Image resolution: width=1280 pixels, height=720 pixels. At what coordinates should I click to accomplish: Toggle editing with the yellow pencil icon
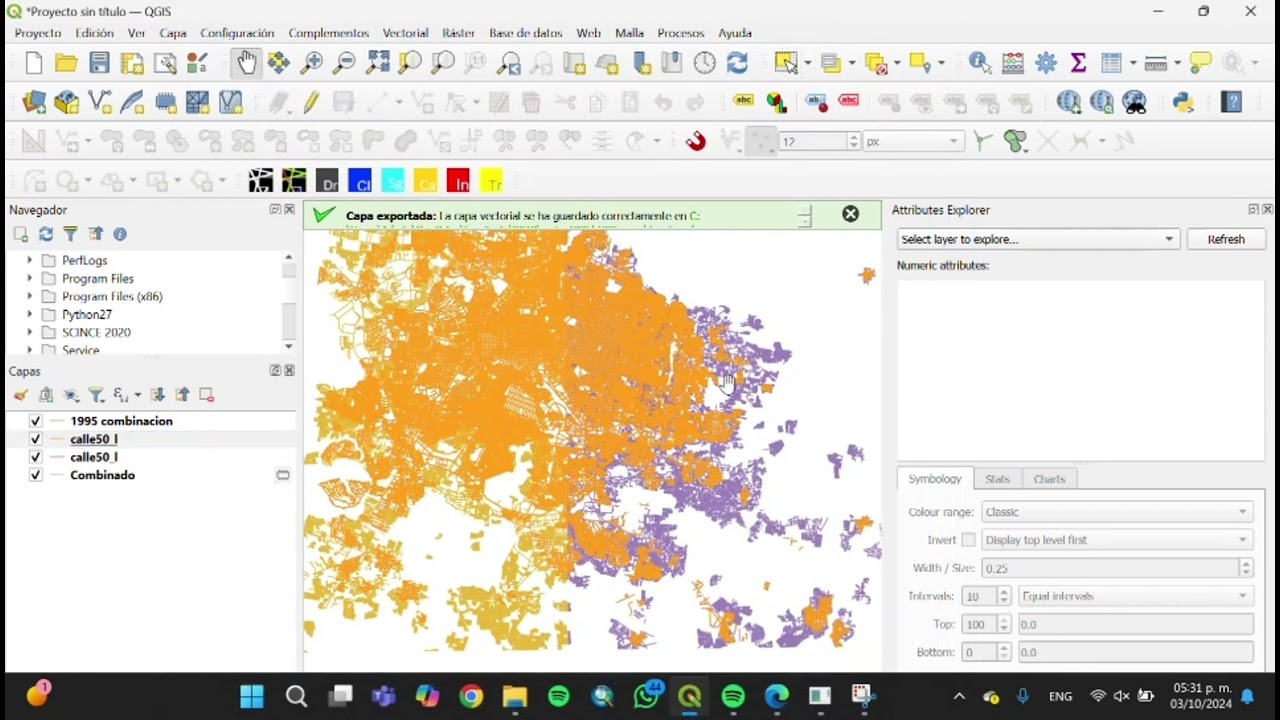(311, 102)
